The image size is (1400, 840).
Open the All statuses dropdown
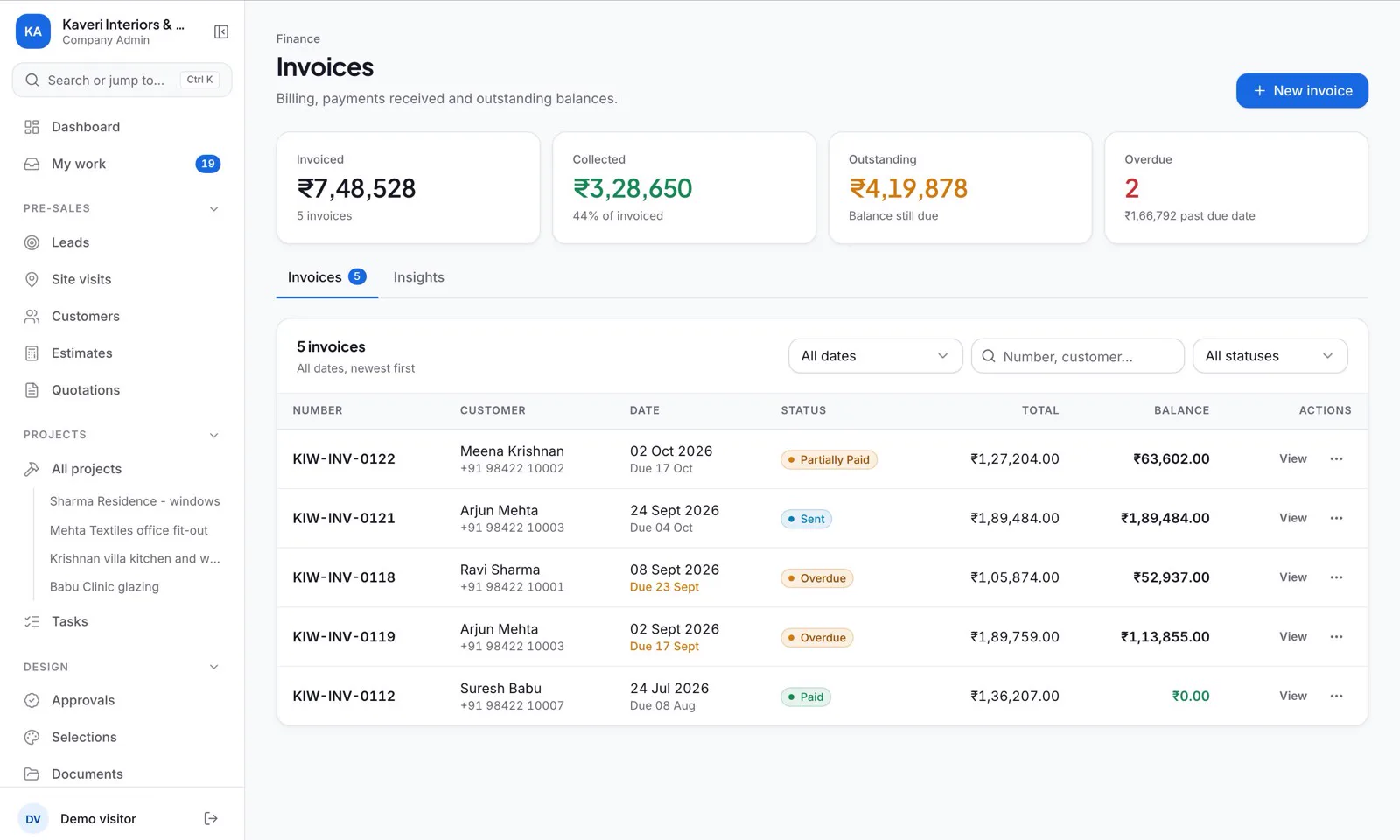pyautogui.click(x=1270, y=356)
